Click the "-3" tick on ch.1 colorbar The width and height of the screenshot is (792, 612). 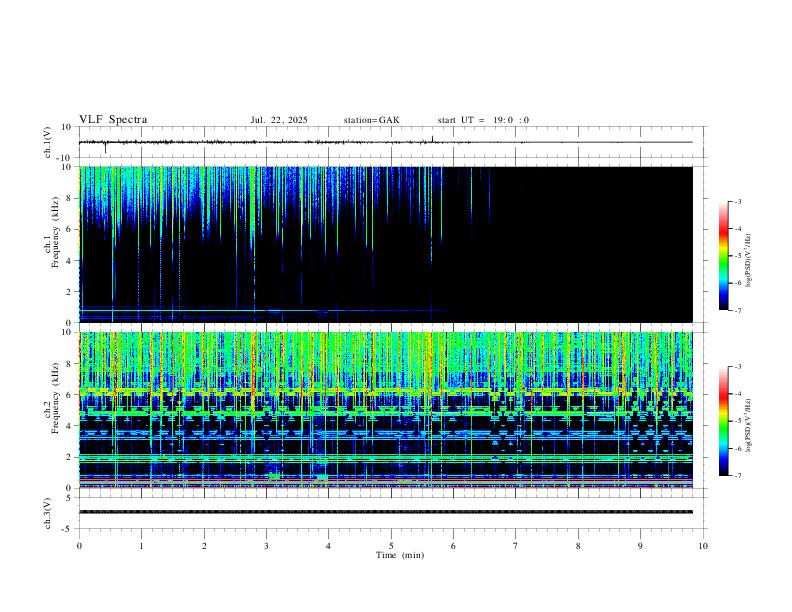click(x=738, y=201)
